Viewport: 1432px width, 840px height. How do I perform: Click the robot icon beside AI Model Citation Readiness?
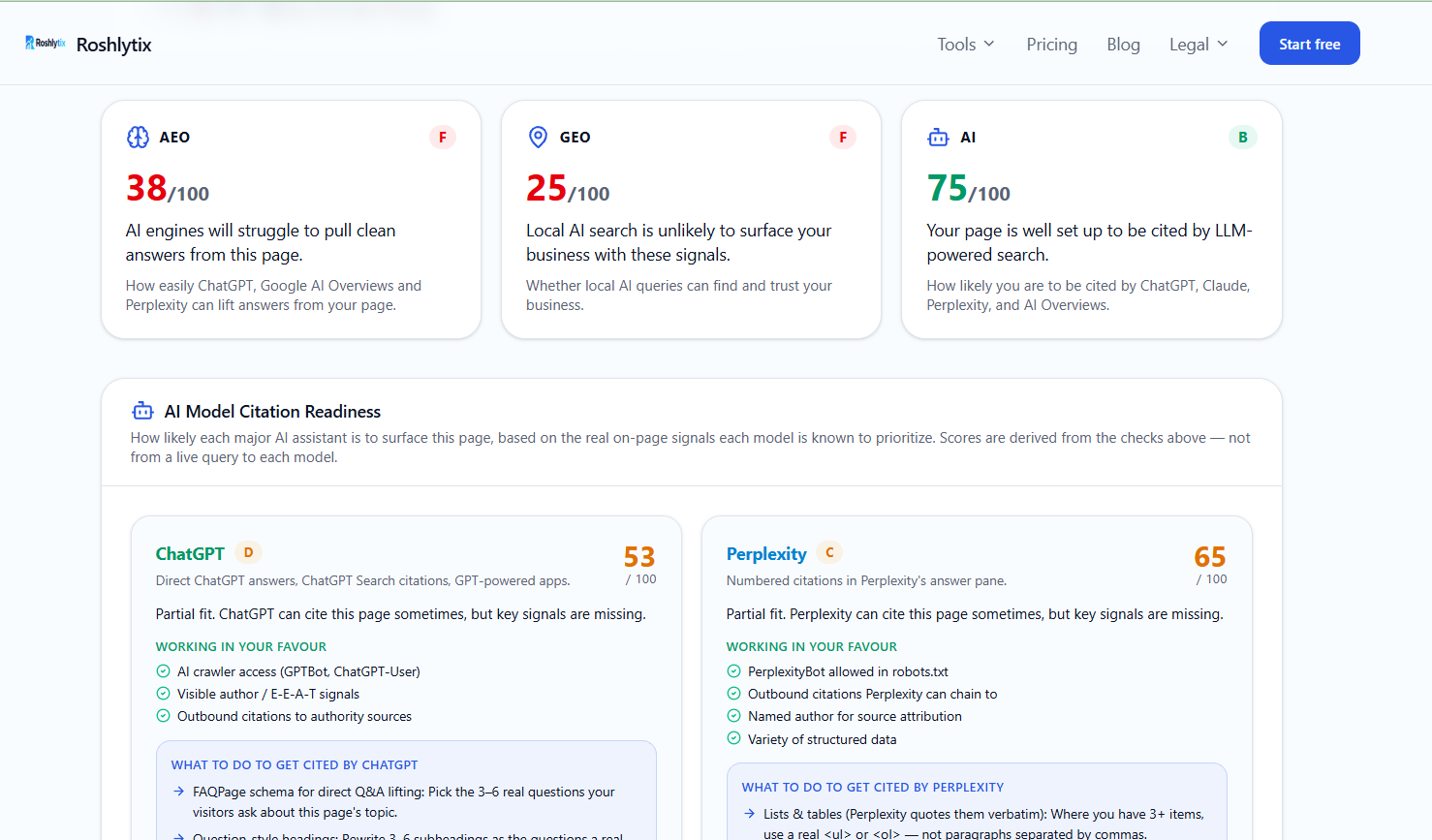pyautogui.click(x=142, y=411)
